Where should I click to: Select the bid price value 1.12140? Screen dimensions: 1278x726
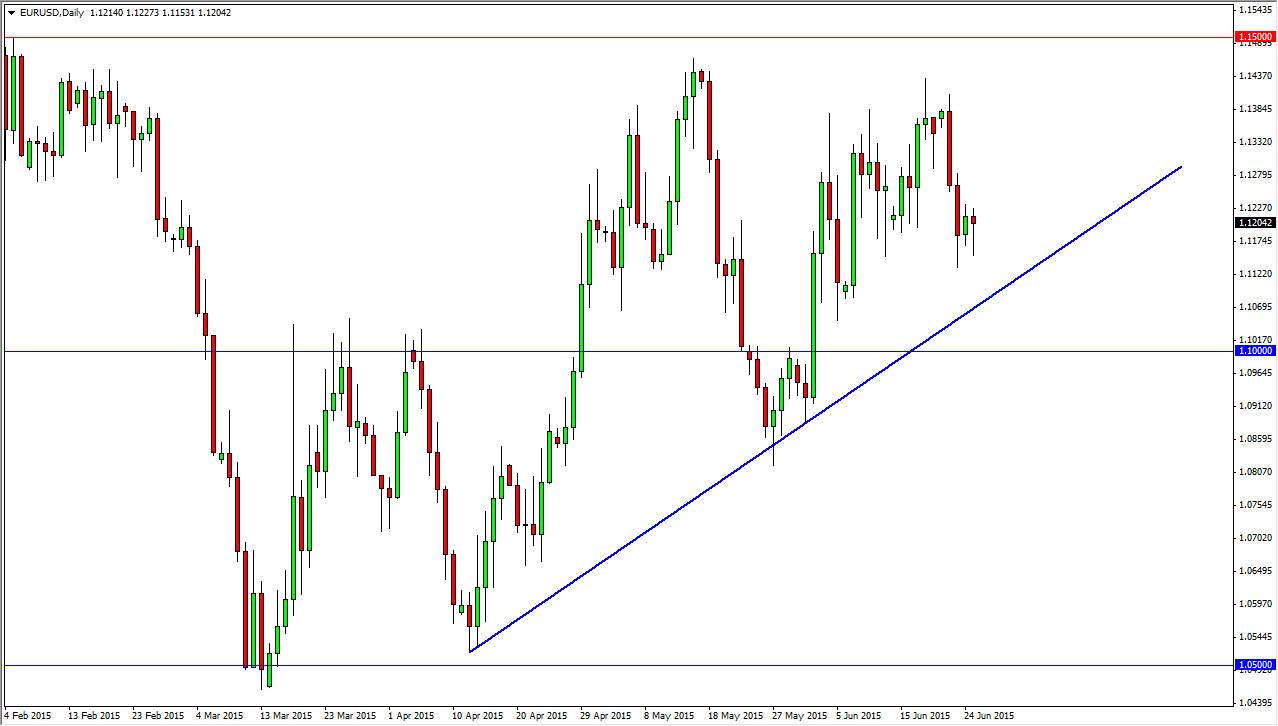[109, 13]
